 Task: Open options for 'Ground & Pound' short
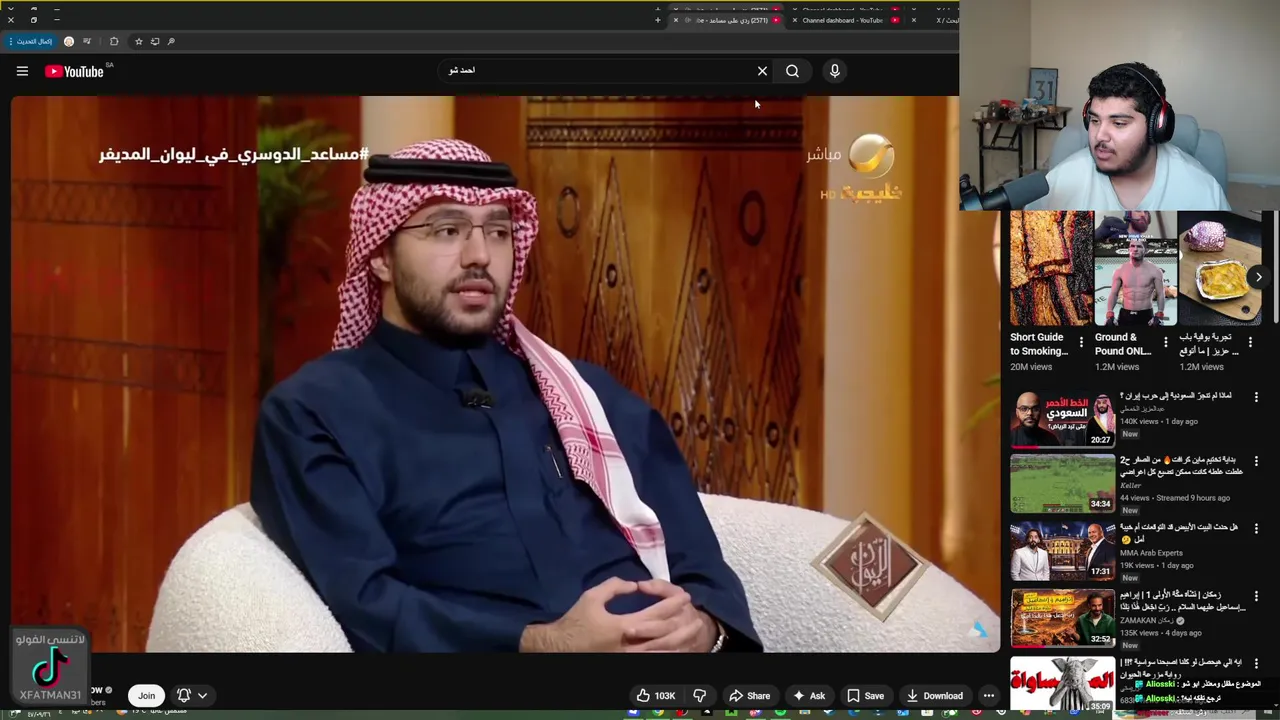click(x=1165, y=342)
